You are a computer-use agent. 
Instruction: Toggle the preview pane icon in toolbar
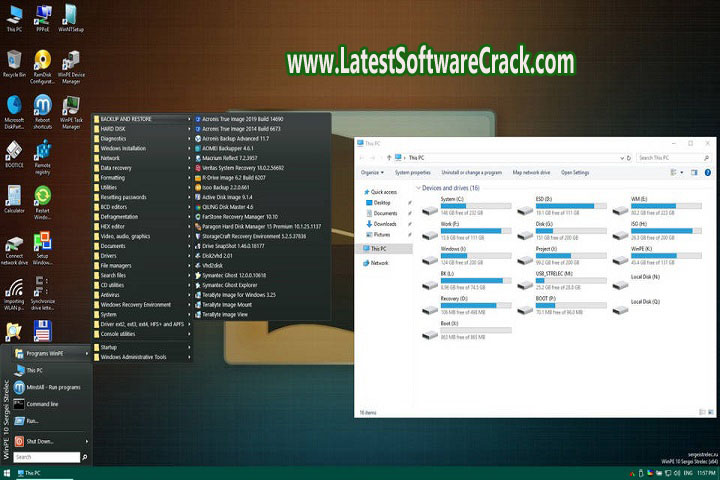pyautogui.click(x=694, y=172)
